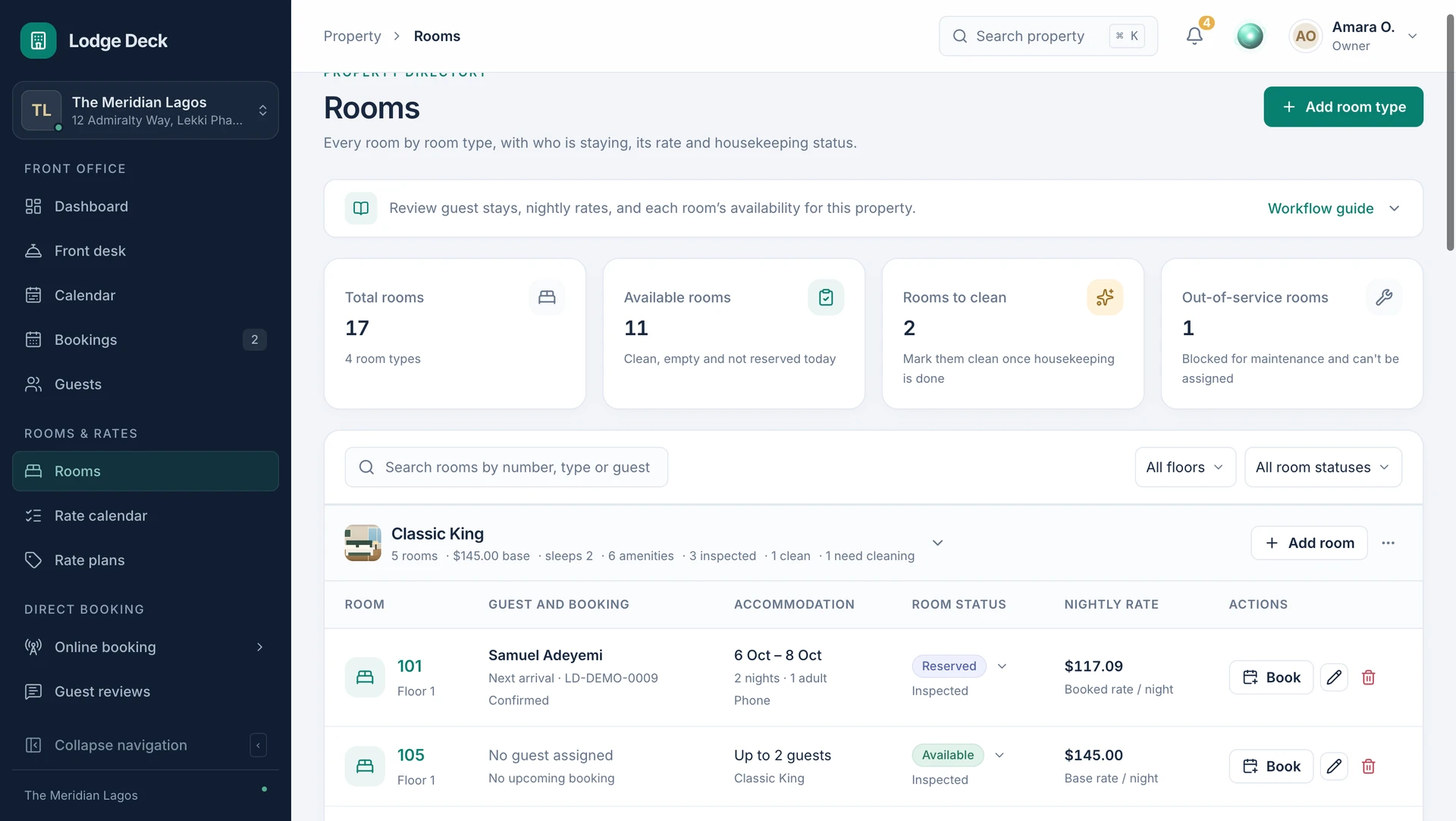Go to Dashboard in sidebar
1456x821 pixels.
click(x=146, y=206)
